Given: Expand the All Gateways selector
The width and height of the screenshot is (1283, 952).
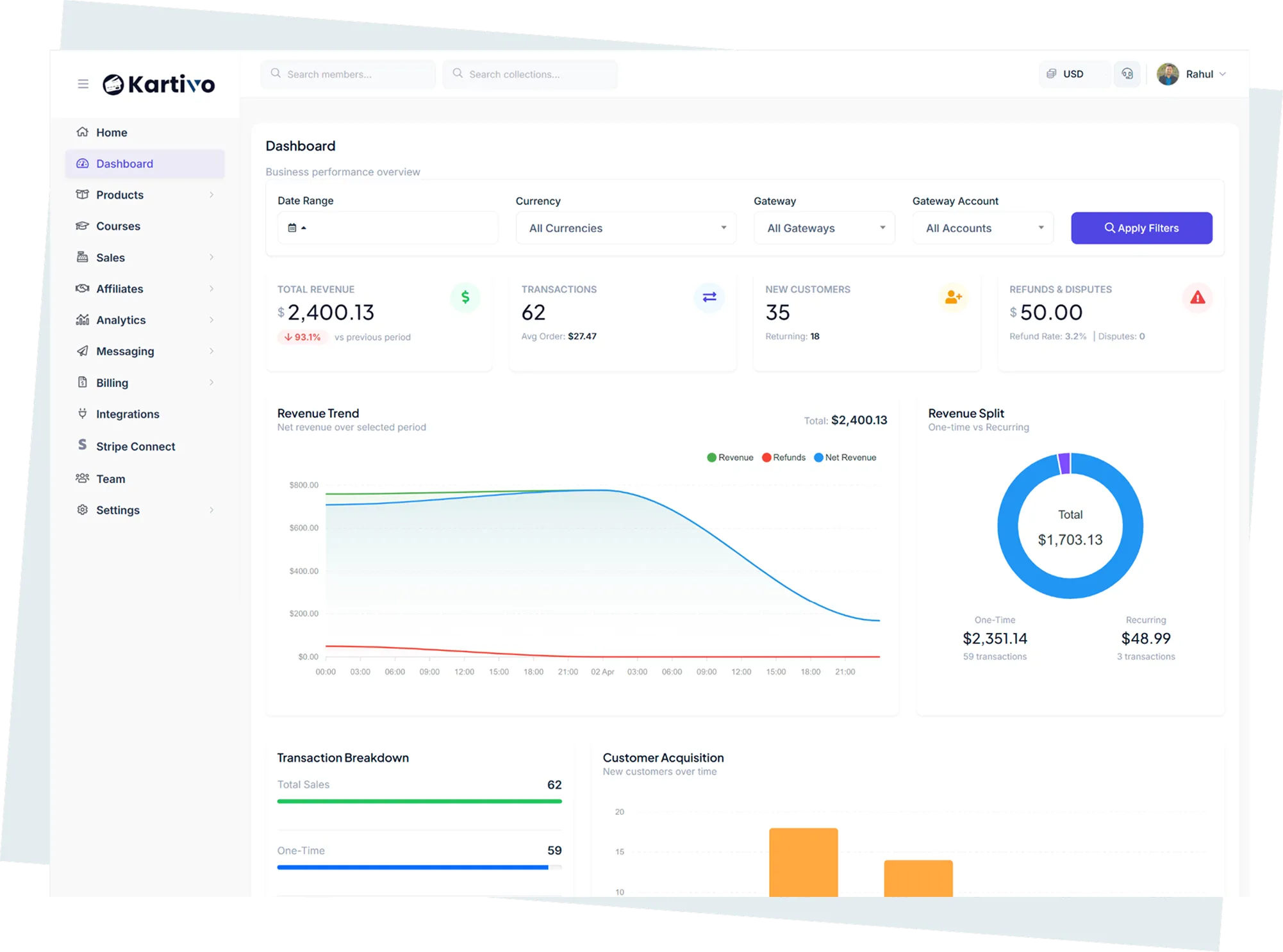Looking at the screenshot, I should (x=824, y=227).
